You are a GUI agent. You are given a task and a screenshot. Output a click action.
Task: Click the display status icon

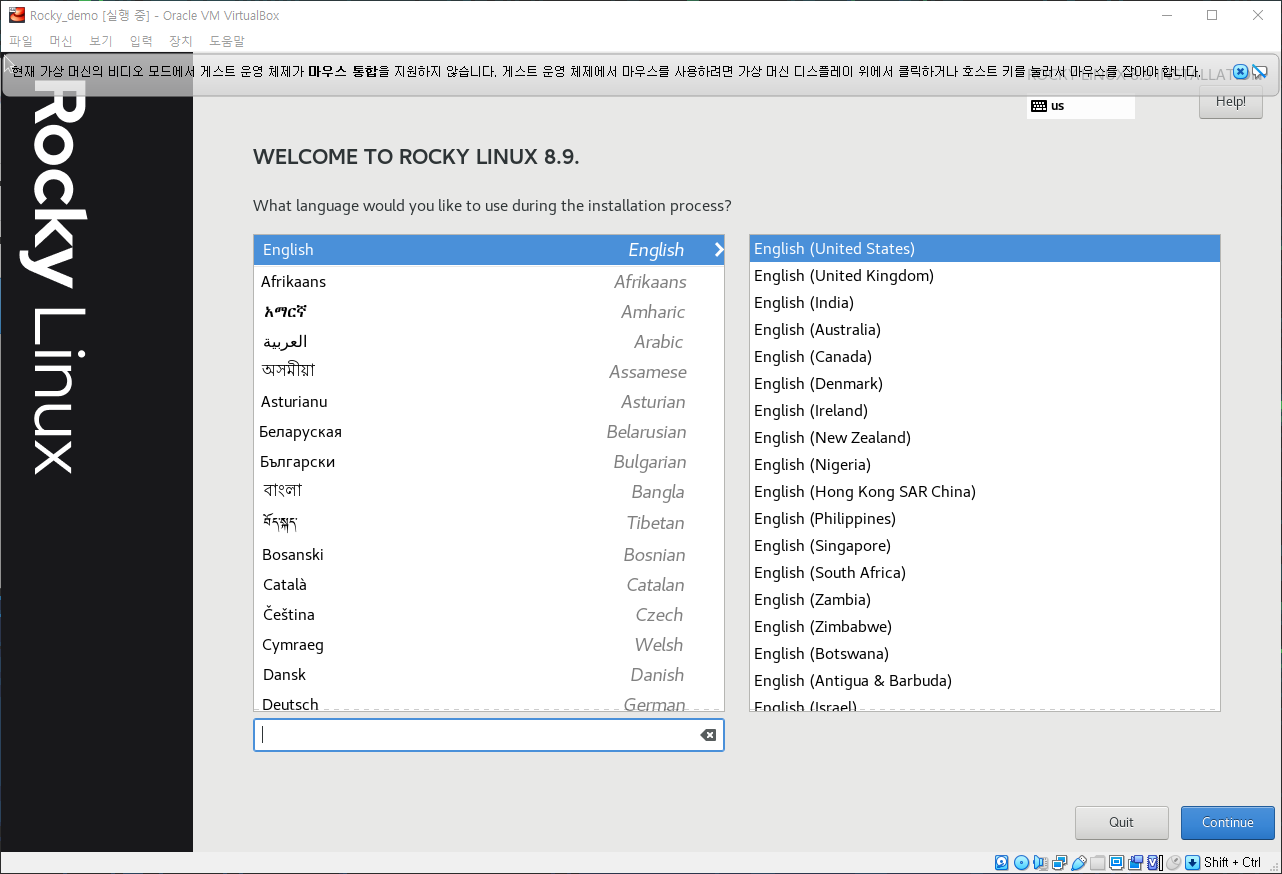coord(1116,862)
